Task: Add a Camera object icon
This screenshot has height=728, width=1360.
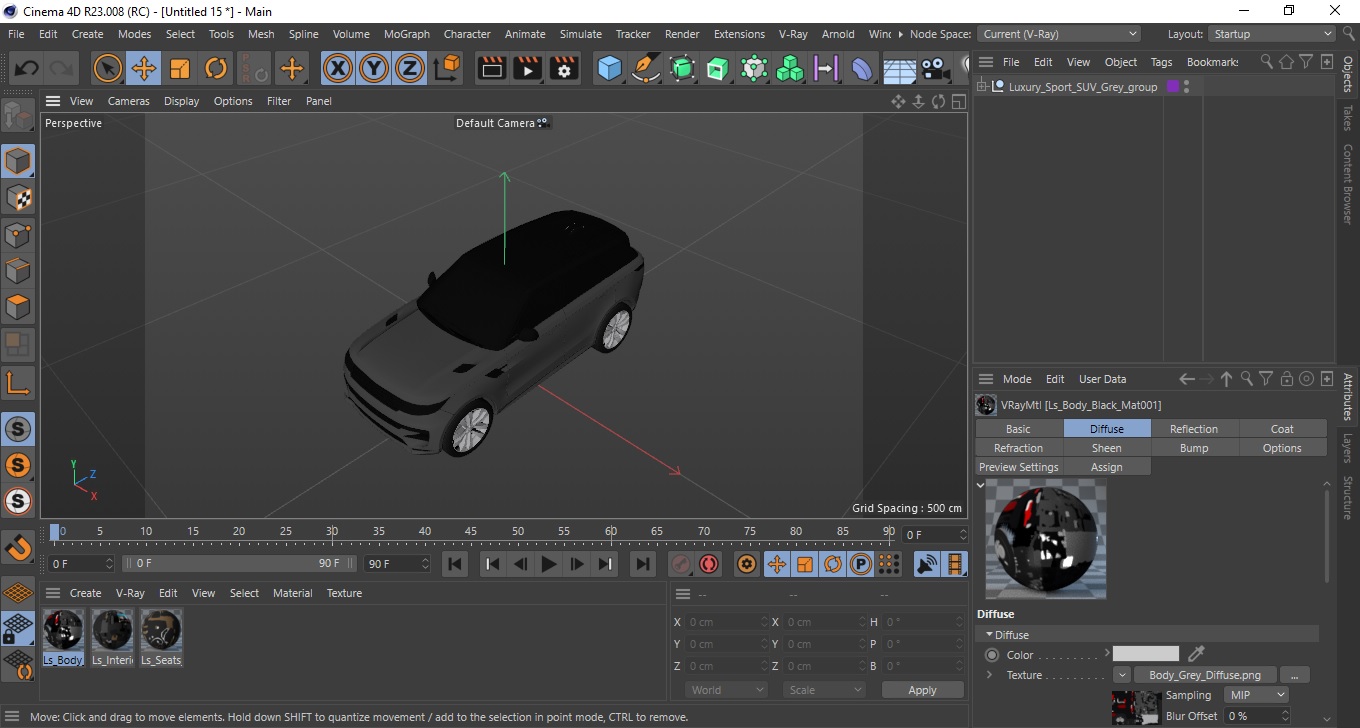Action: (934, 69)
